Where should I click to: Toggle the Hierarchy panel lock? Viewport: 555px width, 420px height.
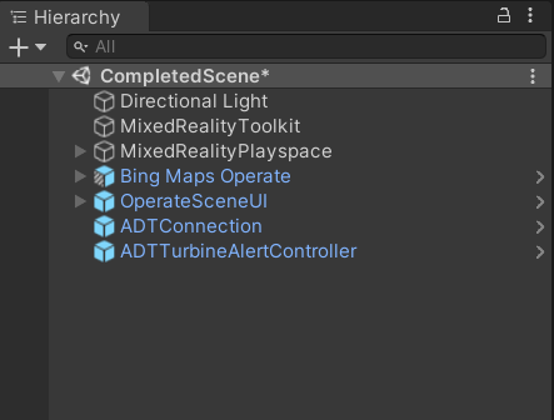pos(504,16)
